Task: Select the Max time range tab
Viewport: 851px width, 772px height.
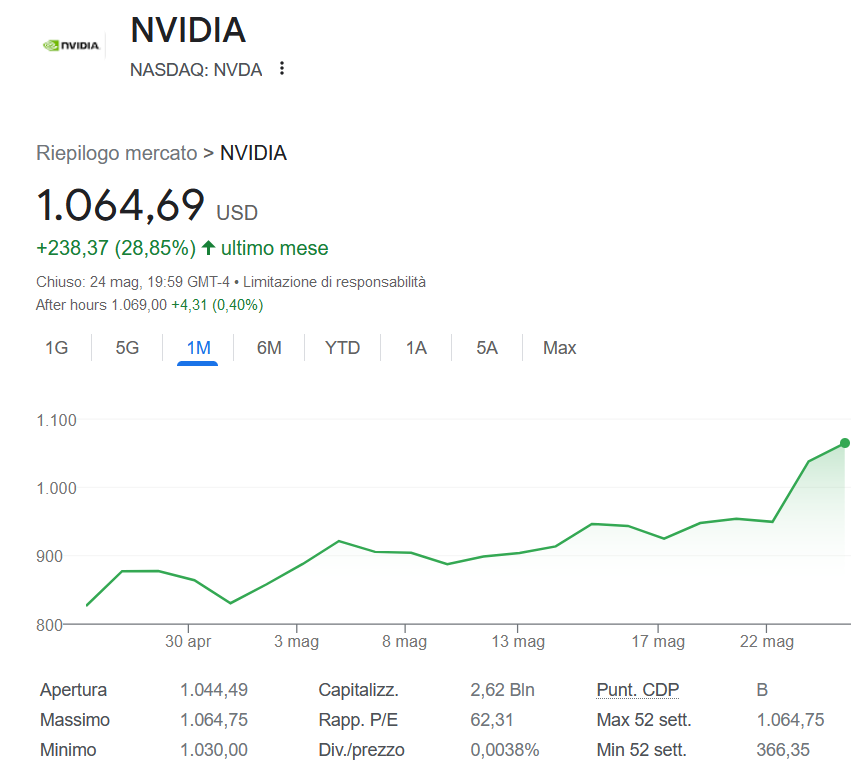Action: pyautogui.click(x=559, y=348)
